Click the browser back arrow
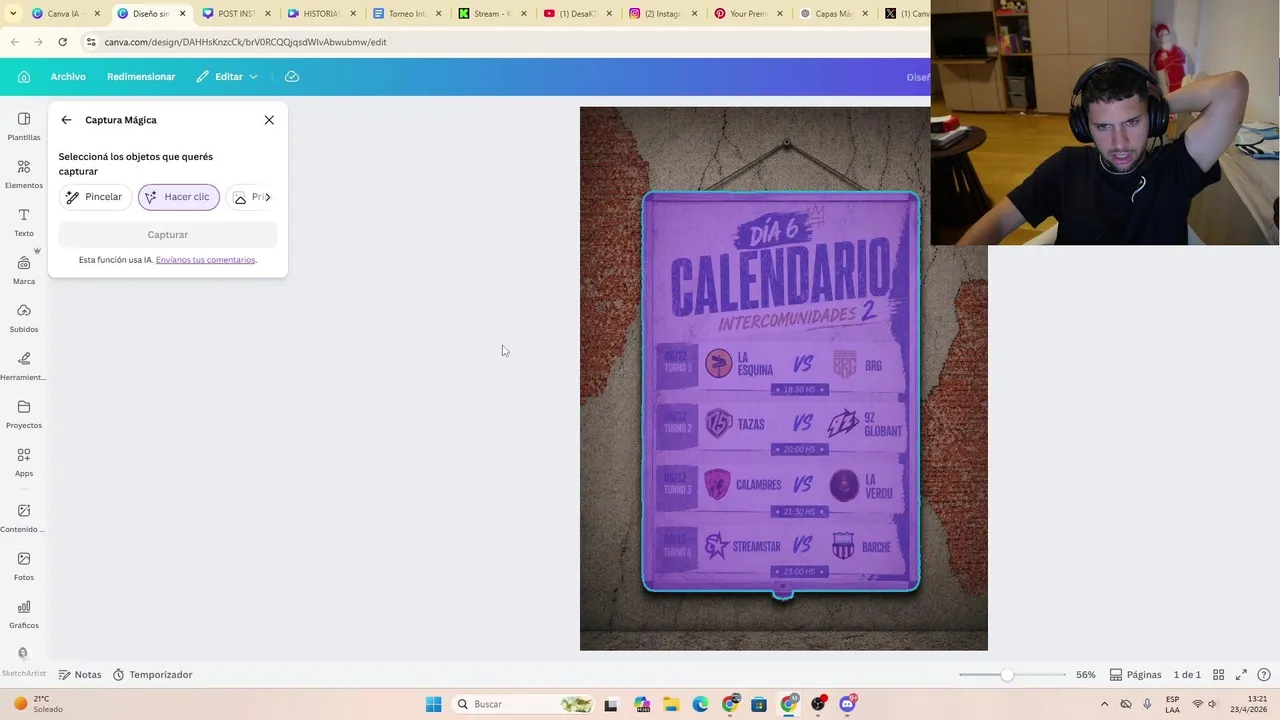 point(14,42)
